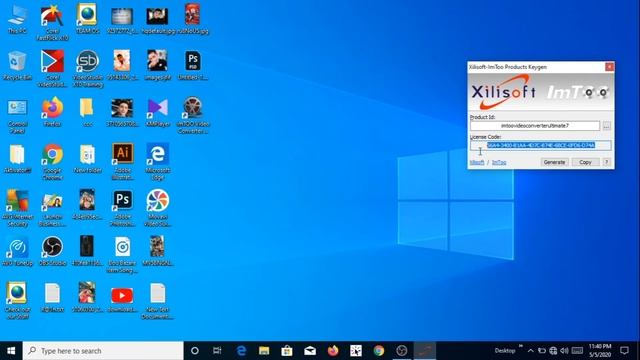640x360 pixels.
Task: Open the Recycle Bin
Action: click(x=17, y=65)
